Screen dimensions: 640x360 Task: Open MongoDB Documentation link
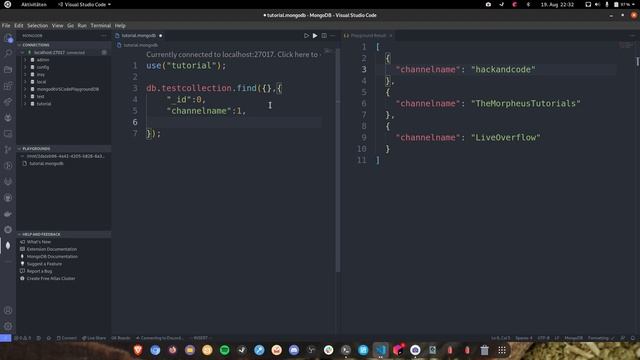click(x=52, y=256)
